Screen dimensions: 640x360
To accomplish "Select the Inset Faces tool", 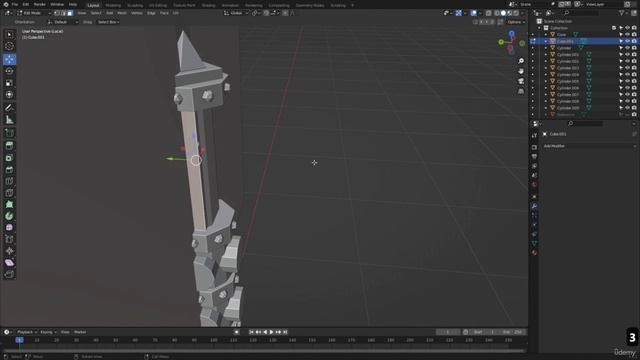I will point(9,158).
